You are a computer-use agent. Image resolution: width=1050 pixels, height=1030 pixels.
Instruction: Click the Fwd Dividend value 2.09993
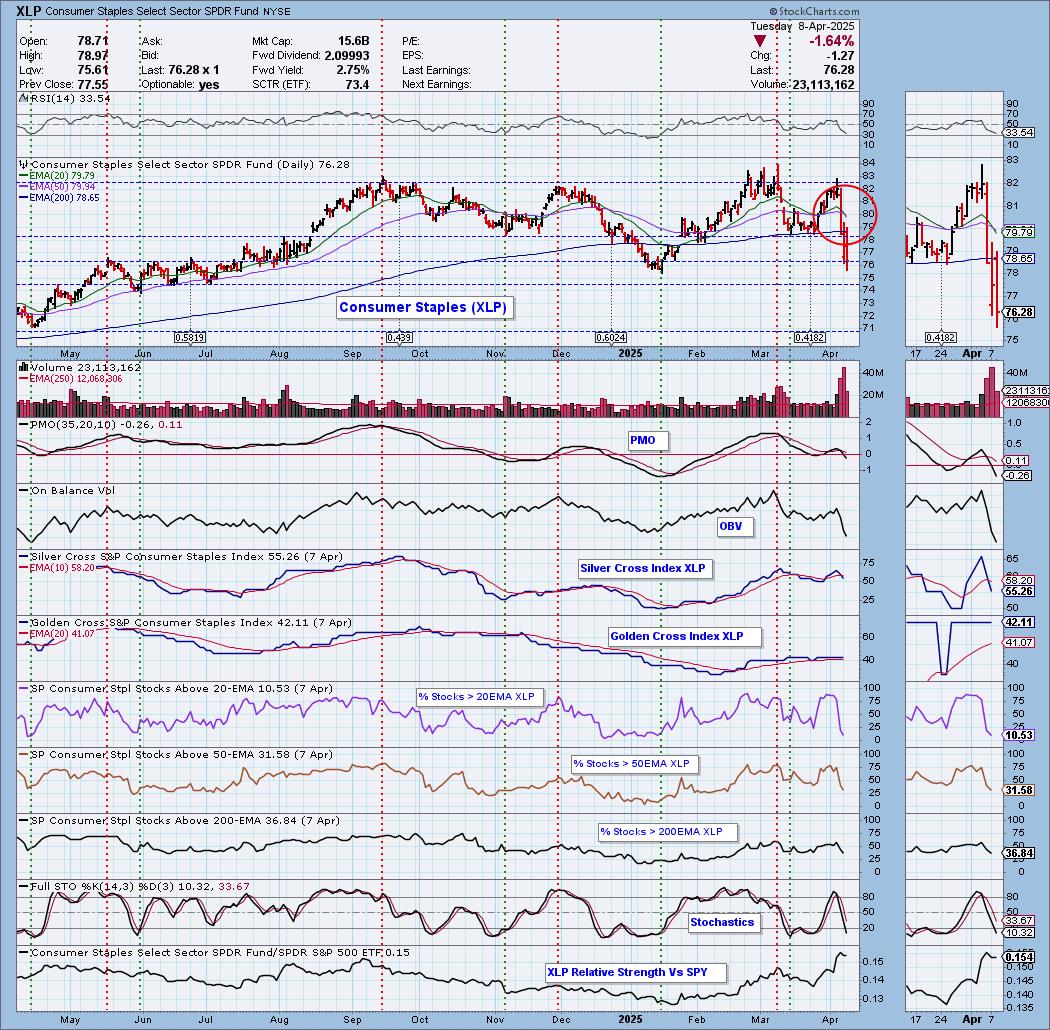[347, 56]
